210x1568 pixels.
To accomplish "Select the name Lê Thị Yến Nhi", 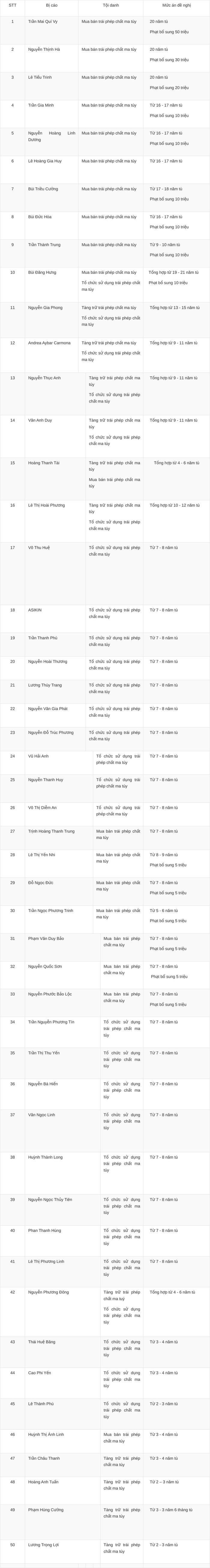I will 42,855.
